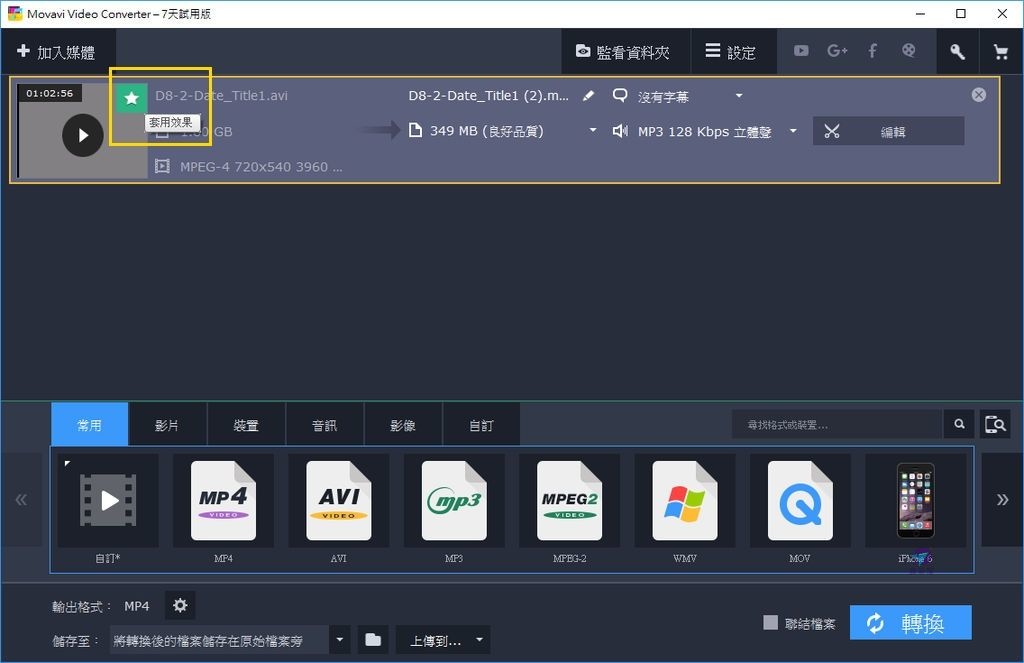Click the format search input field
Screen dimensions: 1024x663
837,425
